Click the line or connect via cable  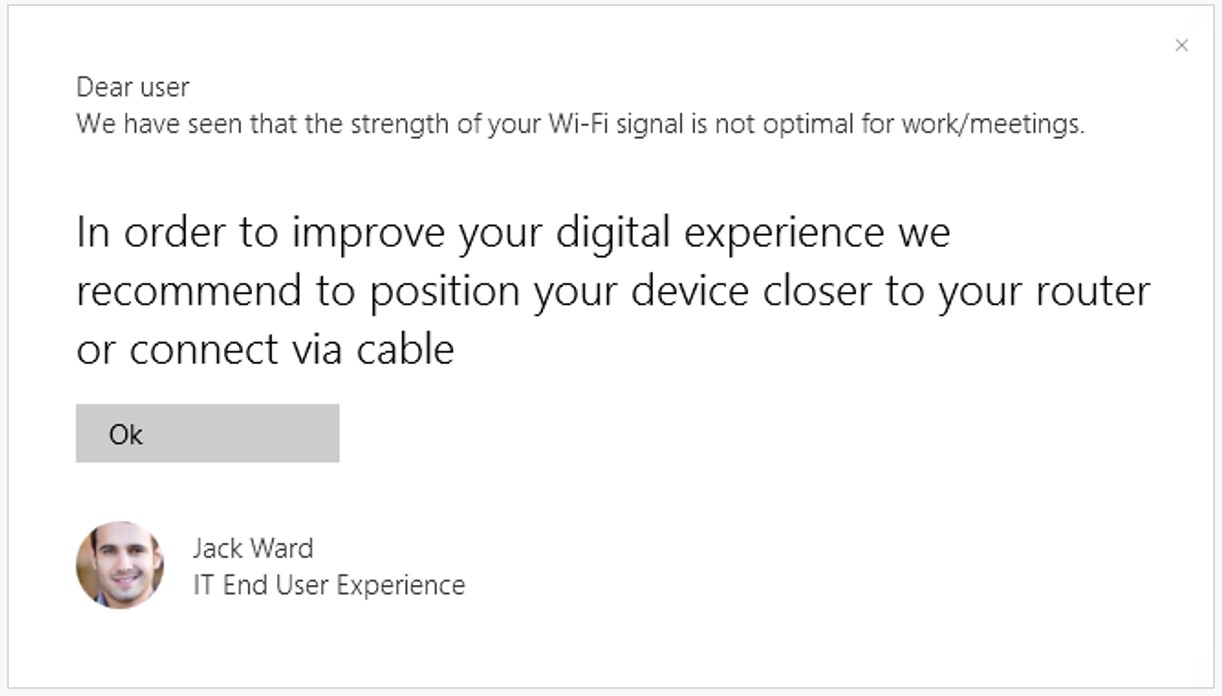tap(265, 349)
